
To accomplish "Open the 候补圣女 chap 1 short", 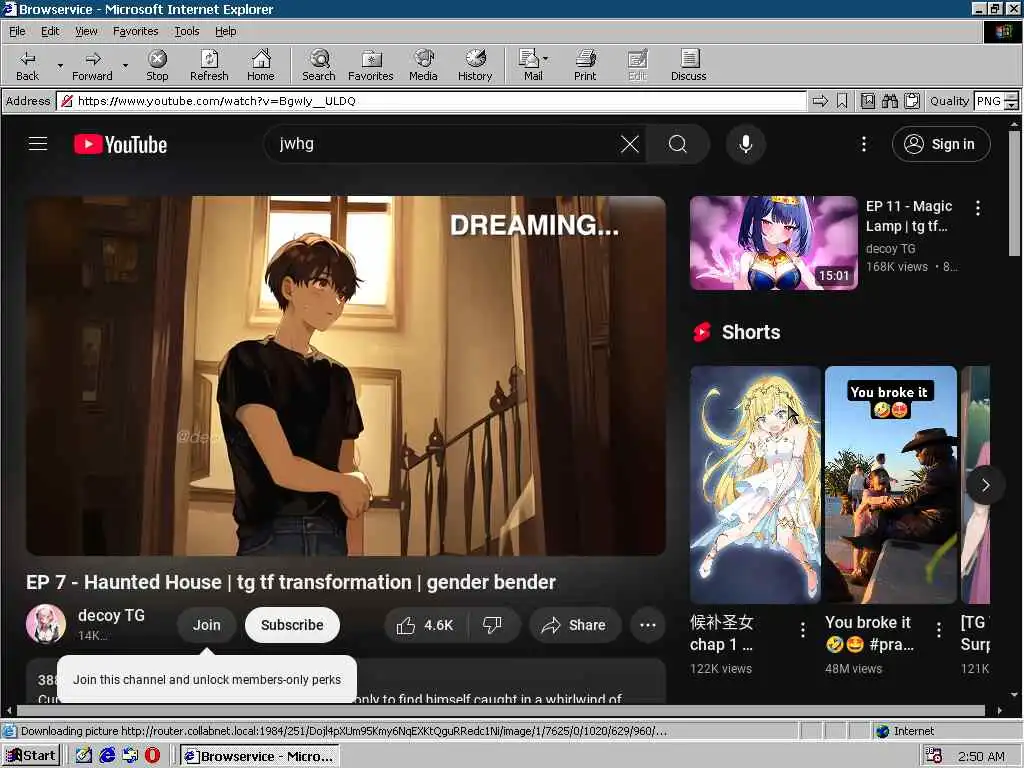I will pyautogui.click(x=755, y=485).
